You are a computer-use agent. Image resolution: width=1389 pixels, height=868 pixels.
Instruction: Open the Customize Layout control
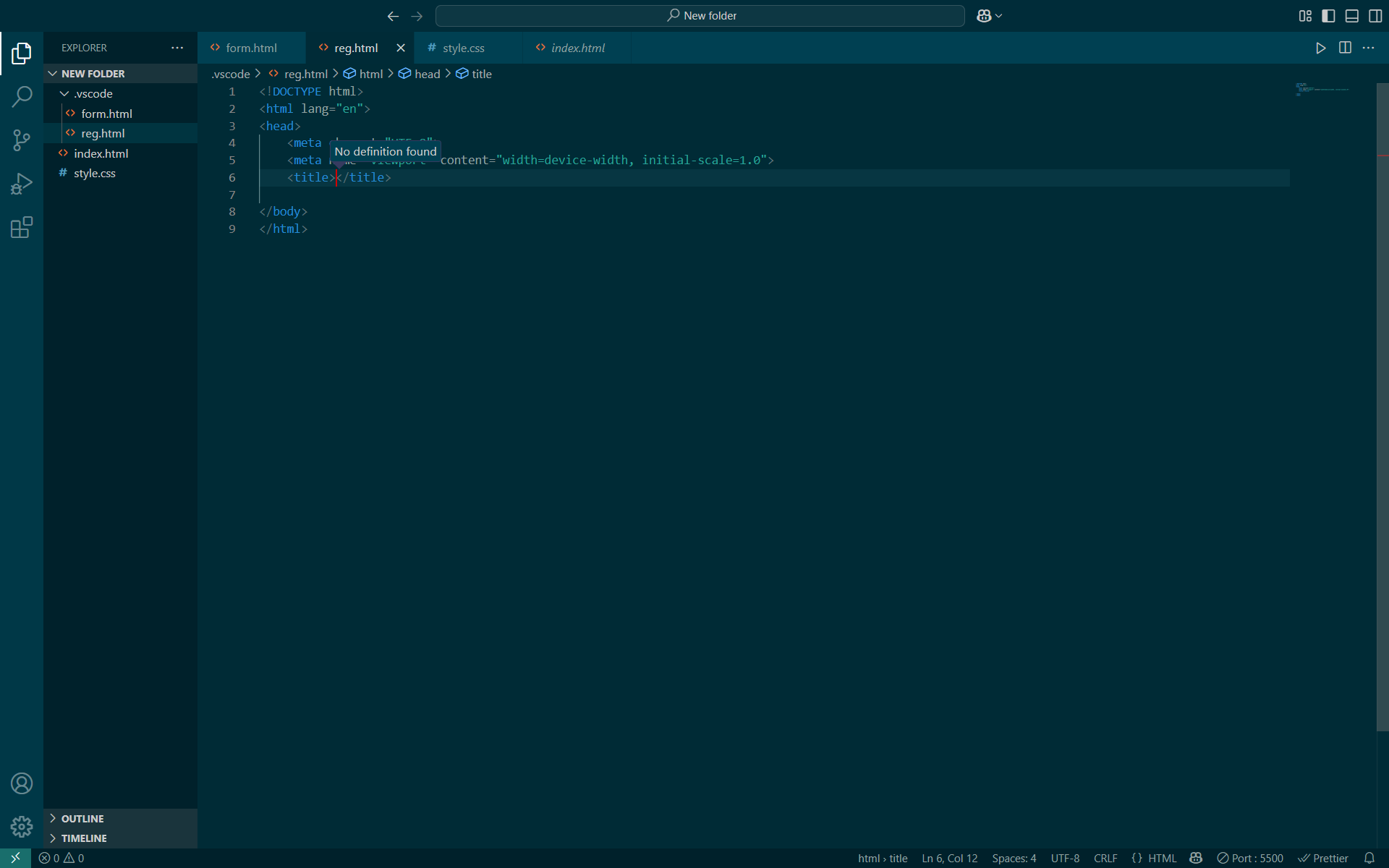click(1305, 16)
